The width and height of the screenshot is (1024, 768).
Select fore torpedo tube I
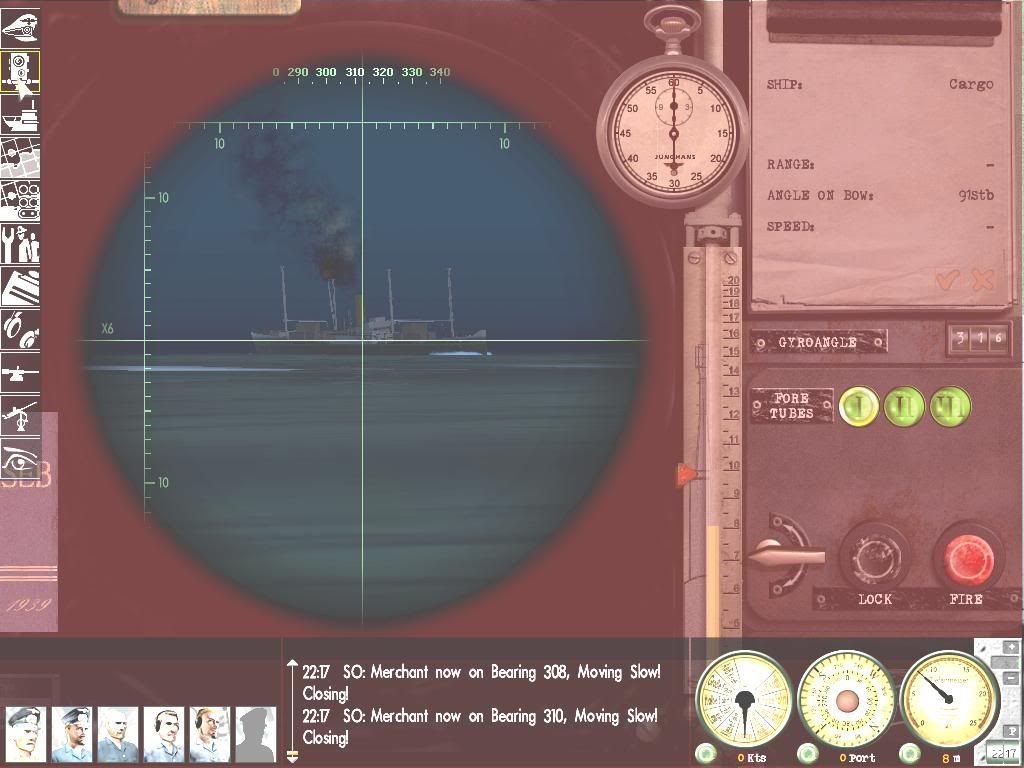[858, 406]
